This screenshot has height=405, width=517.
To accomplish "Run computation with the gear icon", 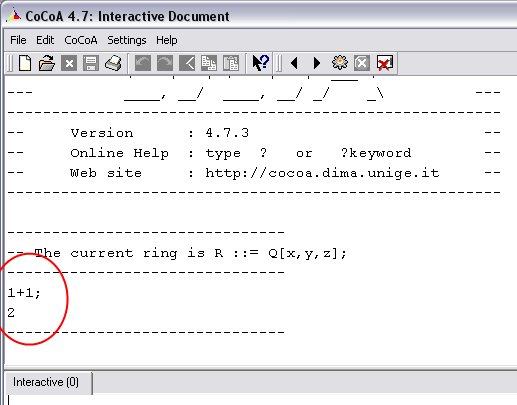I will point(340,62).
